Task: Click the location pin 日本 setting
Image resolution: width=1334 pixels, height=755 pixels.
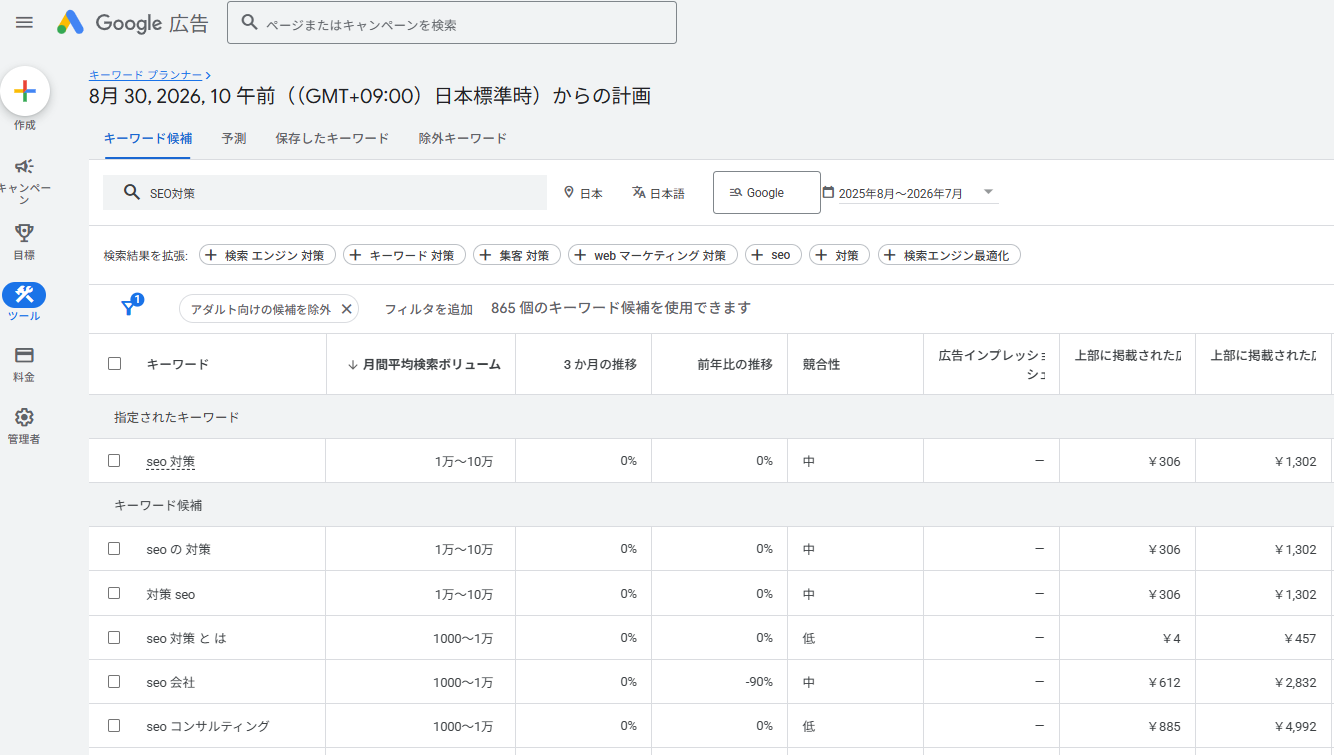Action: point(583,193)
